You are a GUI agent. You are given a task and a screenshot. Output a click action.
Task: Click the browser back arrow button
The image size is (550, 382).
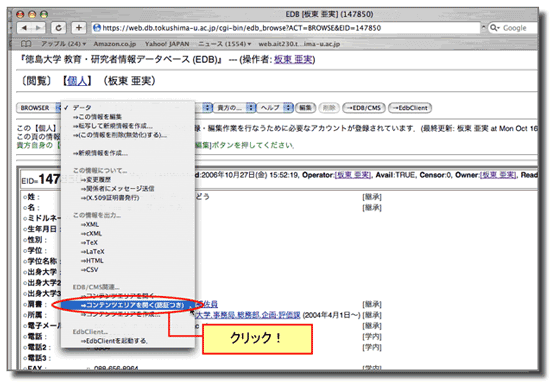[x=24, y=28]
